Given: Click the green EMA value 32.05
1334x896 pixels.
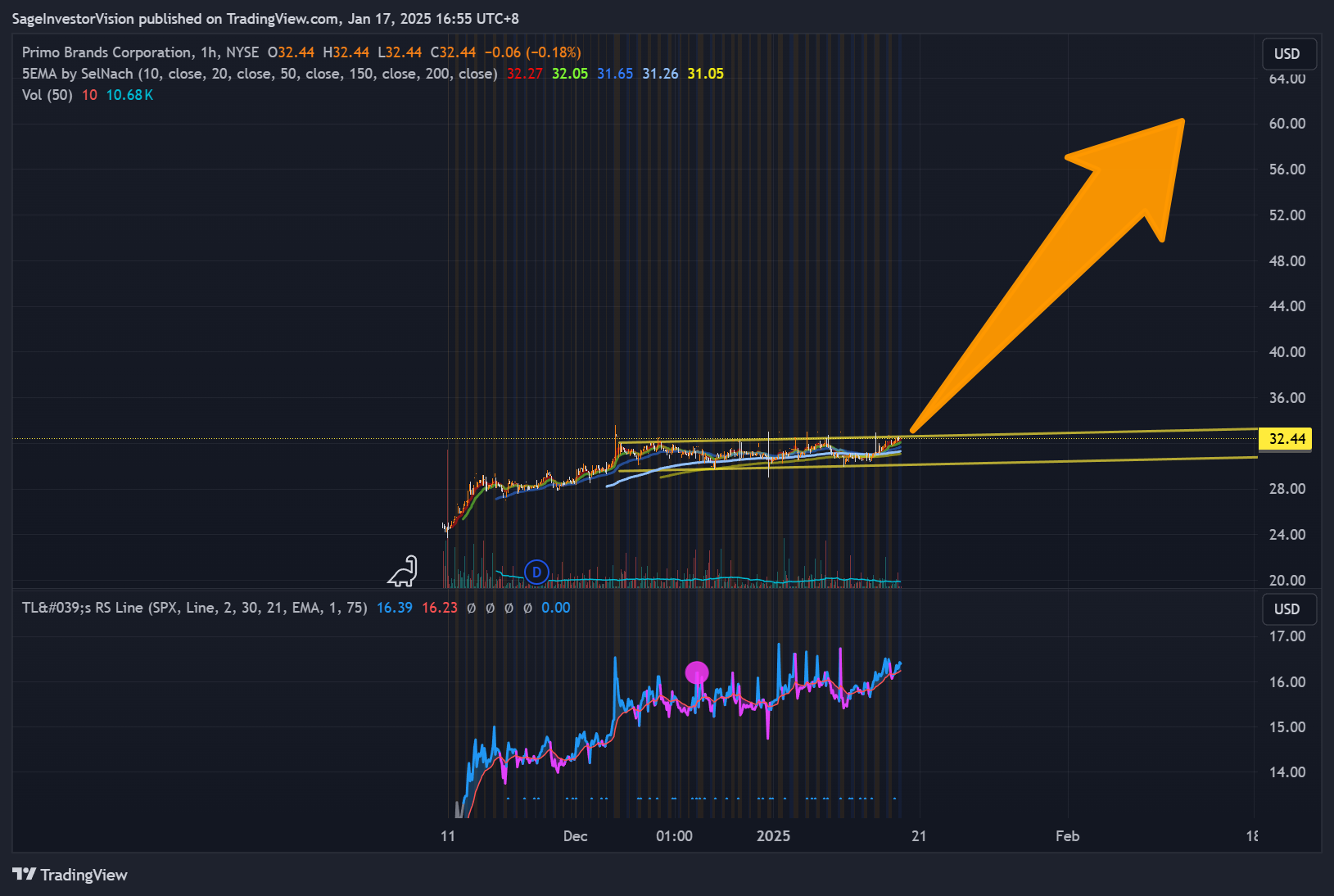Looking at the screenshot, I should [570, 74].
